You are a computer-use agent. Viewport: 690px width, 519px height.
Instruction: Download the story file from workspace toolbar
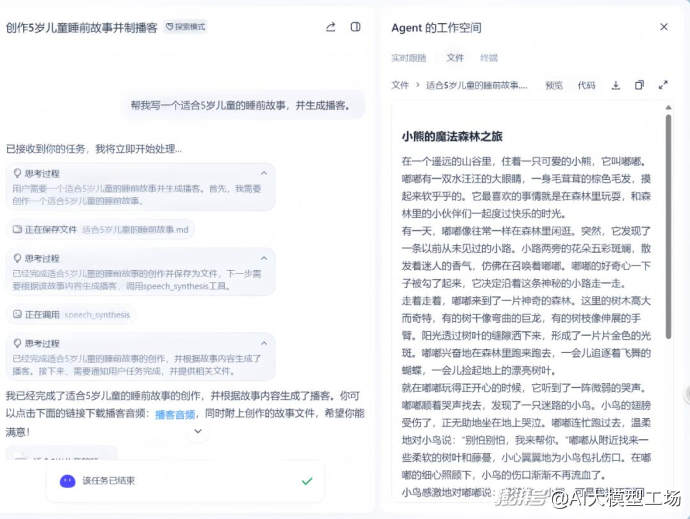pyautogui.click(x=616, y=86)
